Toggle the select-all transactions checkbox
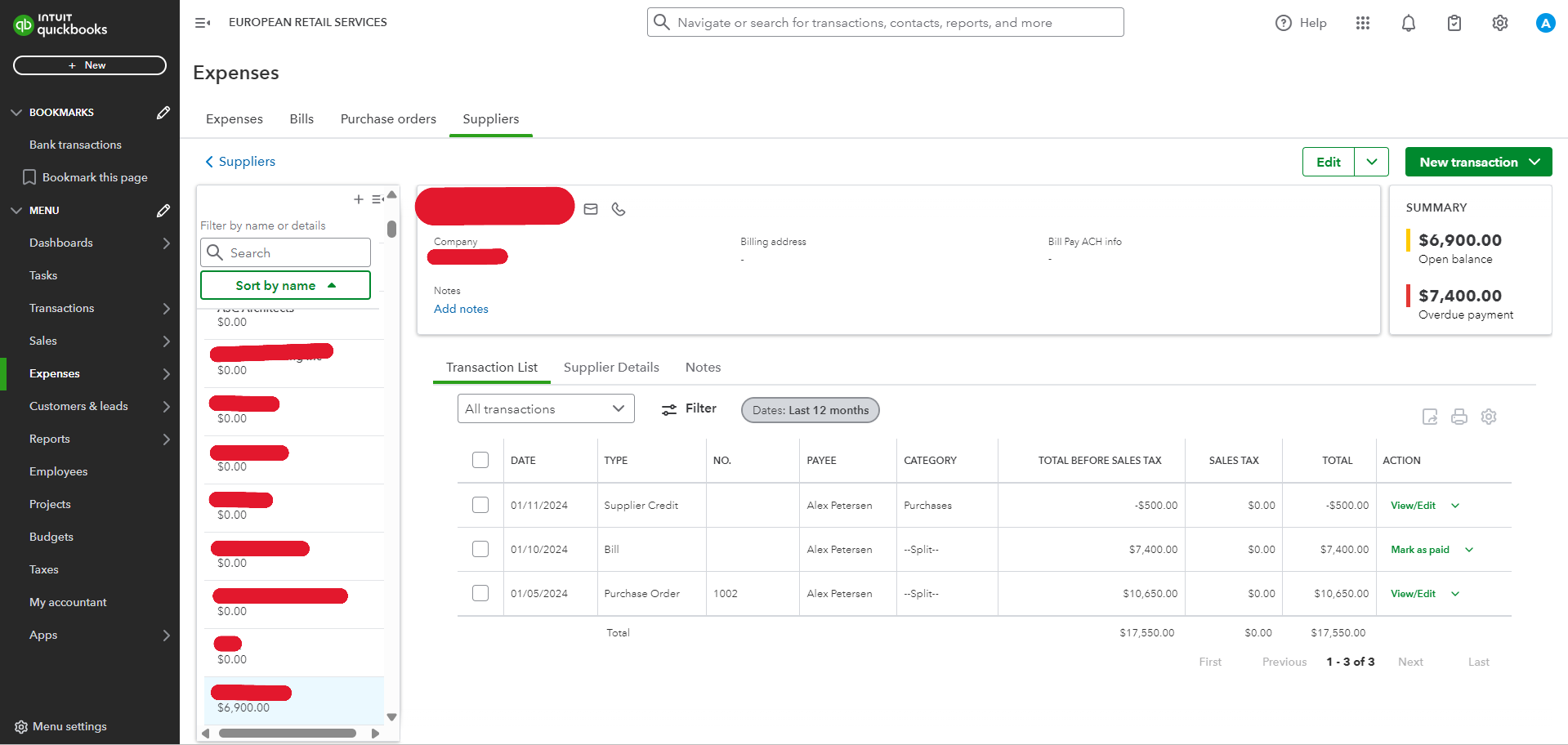 tap(480, 461)
